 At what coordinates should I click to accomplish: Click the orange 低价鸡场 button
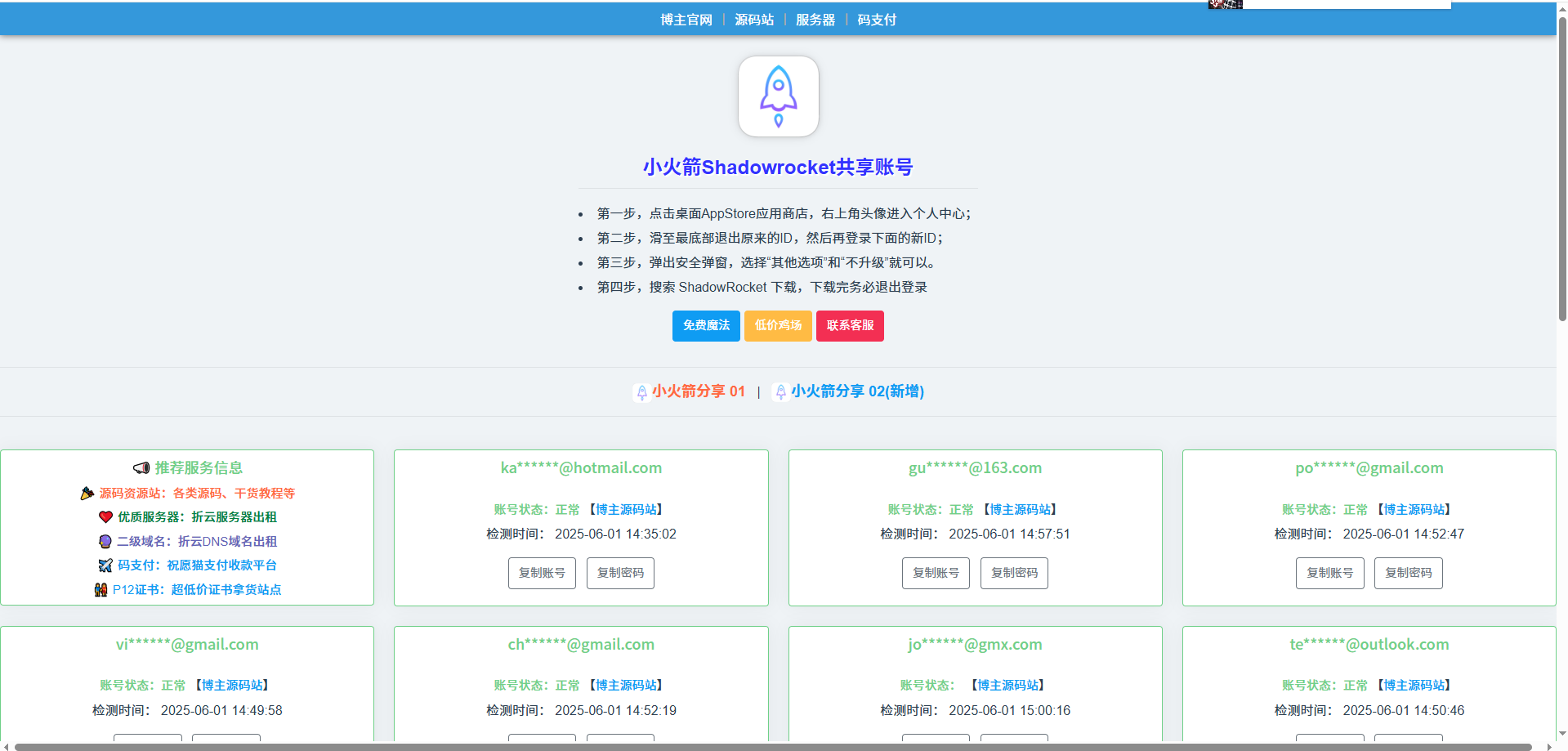click(x=778, y=326)
